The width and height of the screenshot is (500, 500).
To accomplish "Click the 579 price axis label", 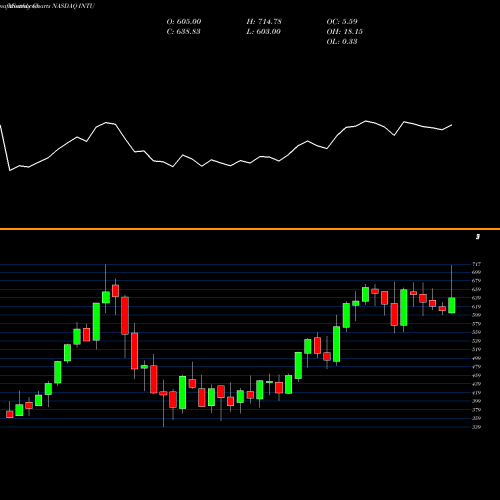I will click(x=476, y=324).
